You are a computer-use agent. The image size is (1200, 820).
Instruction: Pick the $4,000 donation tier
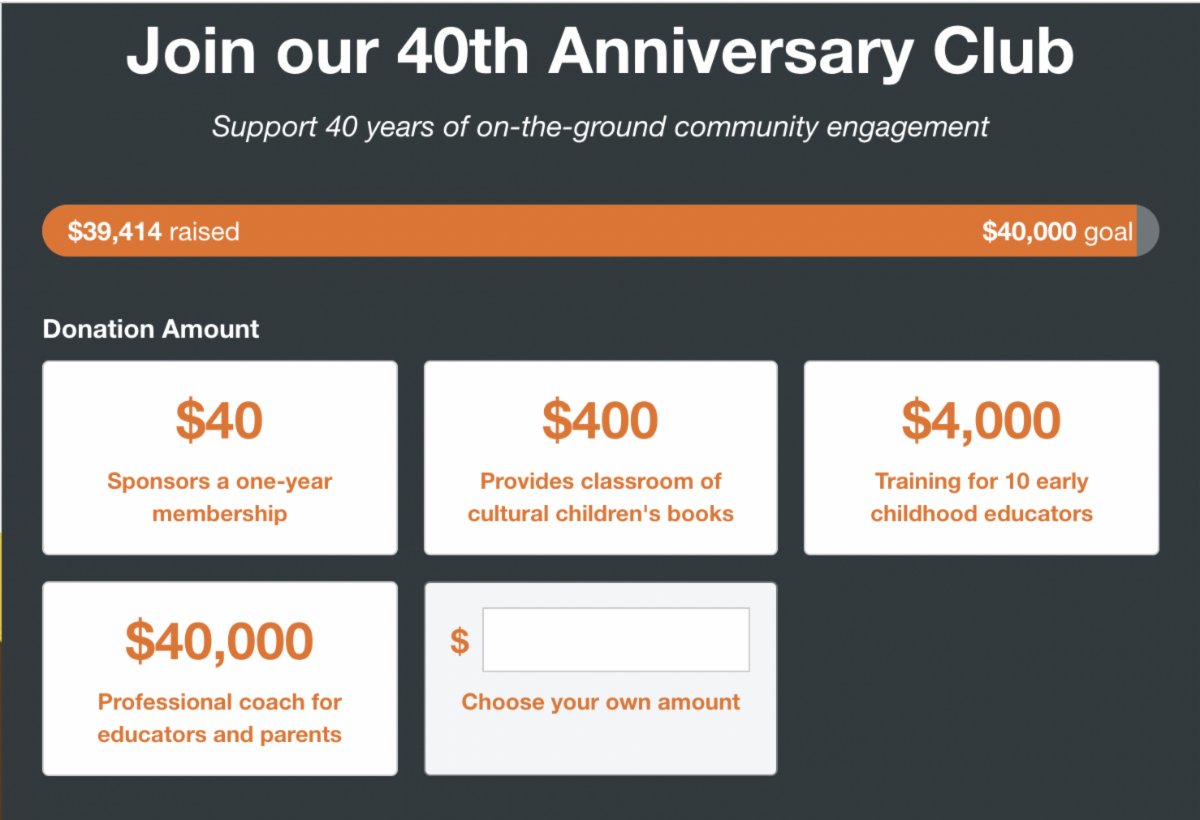click(981, 421)
